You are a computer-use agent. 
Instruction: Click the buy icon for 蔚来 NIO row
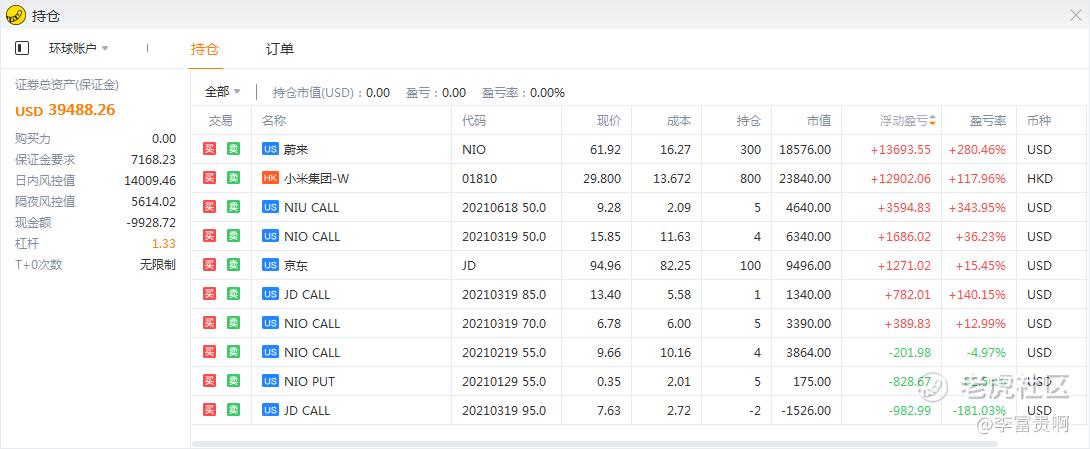(209, 149)
